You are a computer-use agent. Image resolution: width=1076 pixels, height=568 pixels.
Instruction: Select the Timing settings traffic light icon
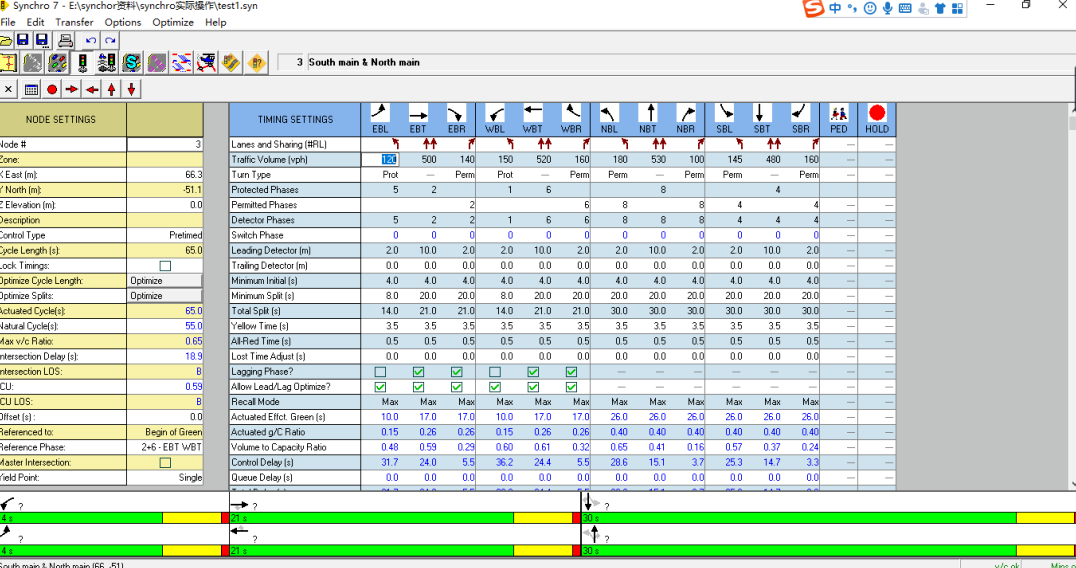82,62
